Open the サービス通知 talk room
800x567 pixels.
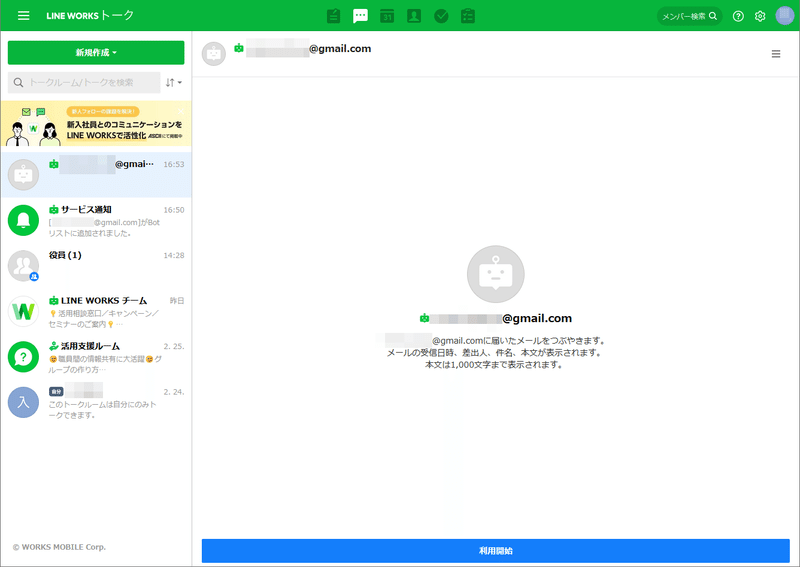point(96,220)
